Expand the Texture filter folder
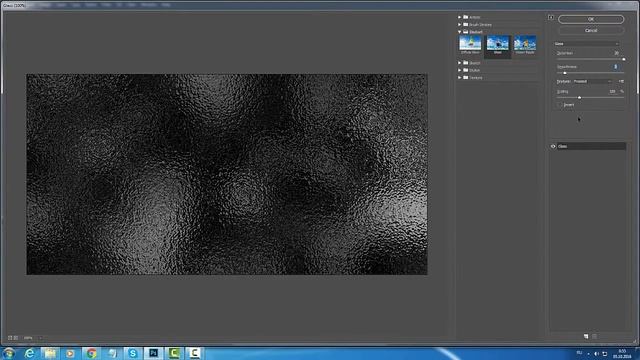 click(460, 78)
